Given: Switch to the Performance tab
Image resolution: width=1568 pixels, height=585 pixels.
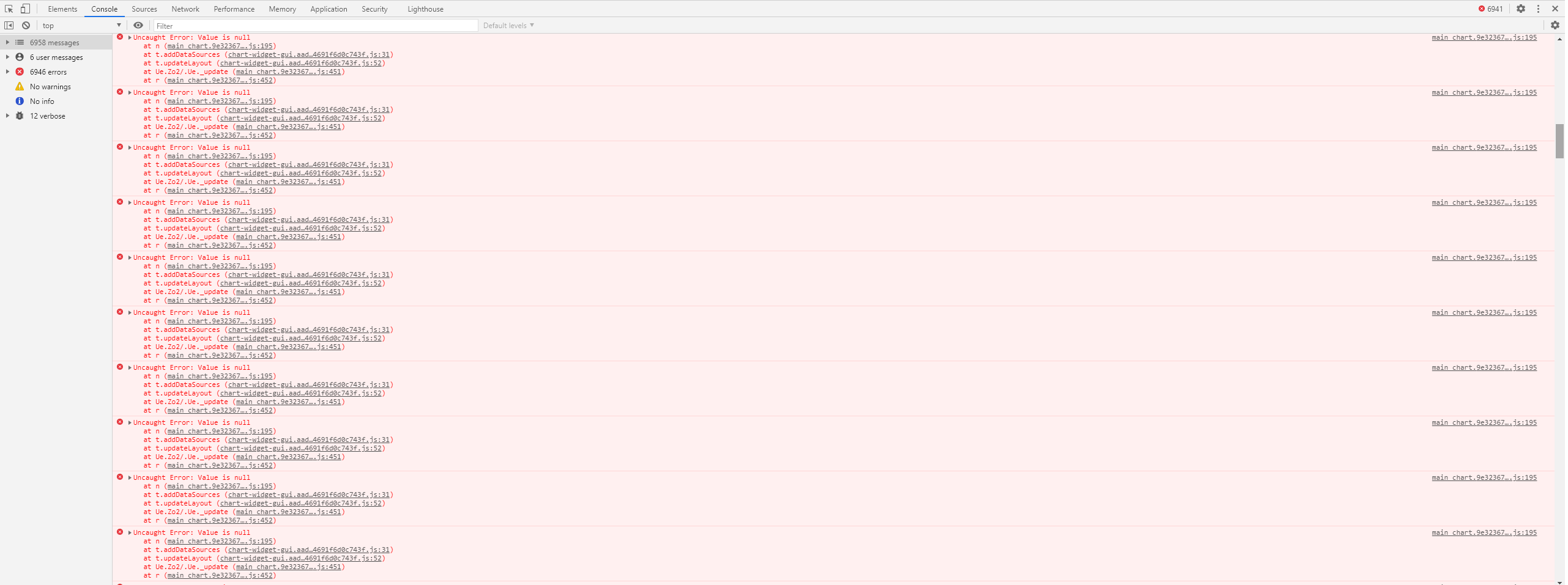Looking at the screenshot, I should [234, 9].
